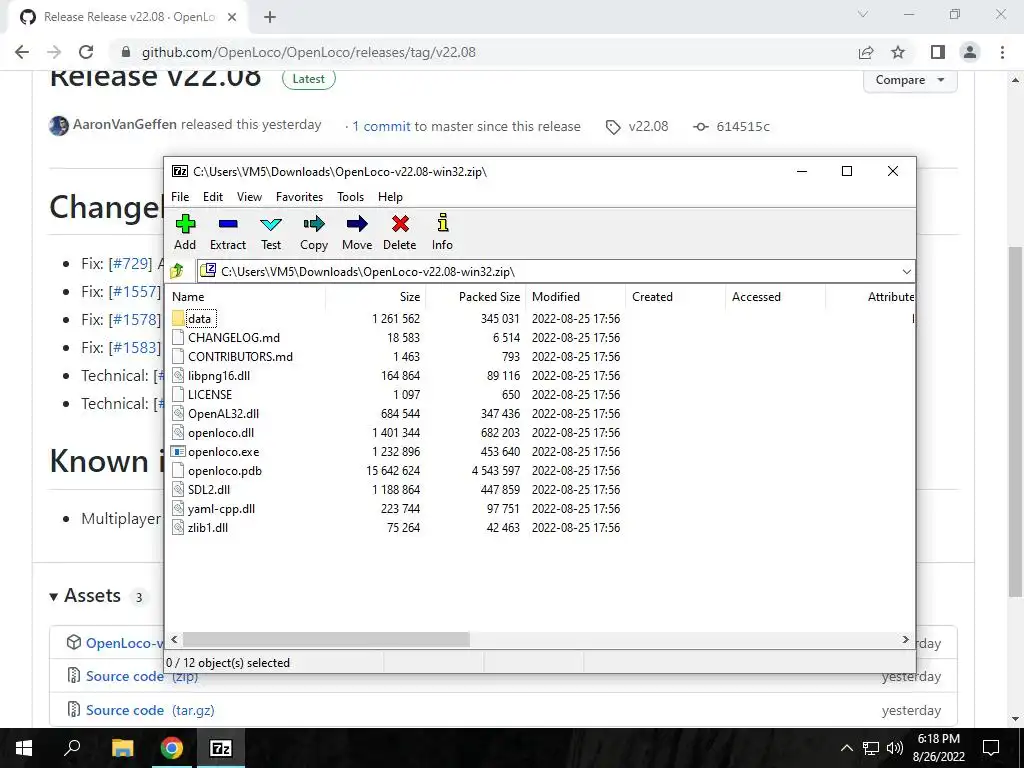Expand the 7-Zip address path dropdown
The height and width of the screenshot is (768, 1024).
[906, 271]
